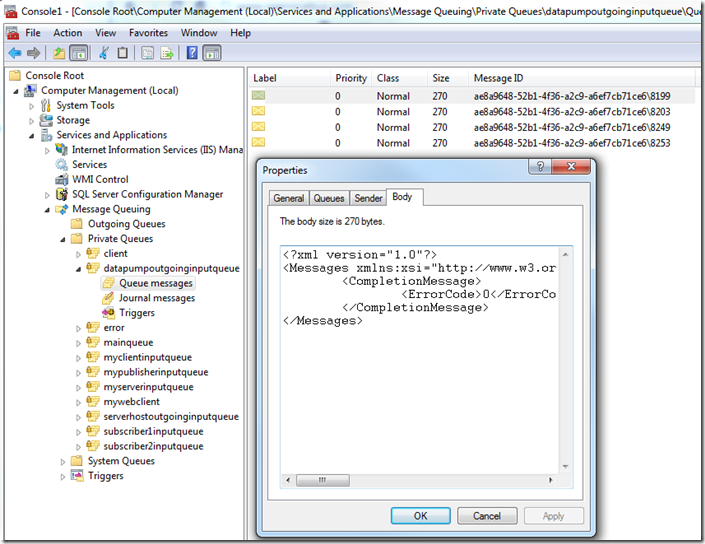
Task: Click OK in Properties dialog
Action: (420, 516)
